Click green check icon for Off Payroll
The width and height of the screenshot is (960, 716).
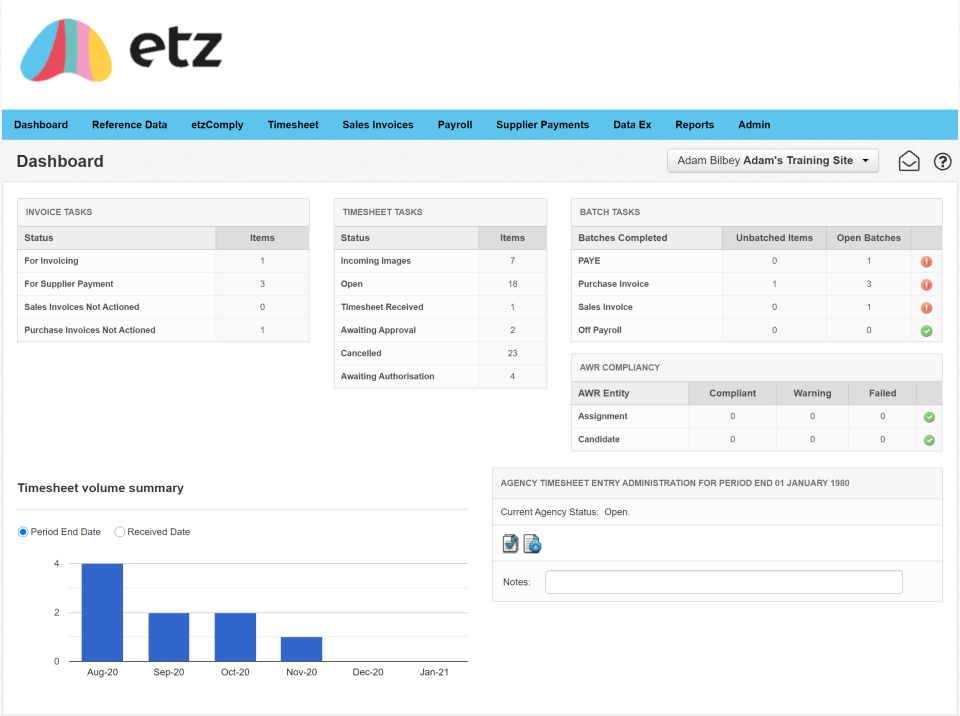pos(926,331)
